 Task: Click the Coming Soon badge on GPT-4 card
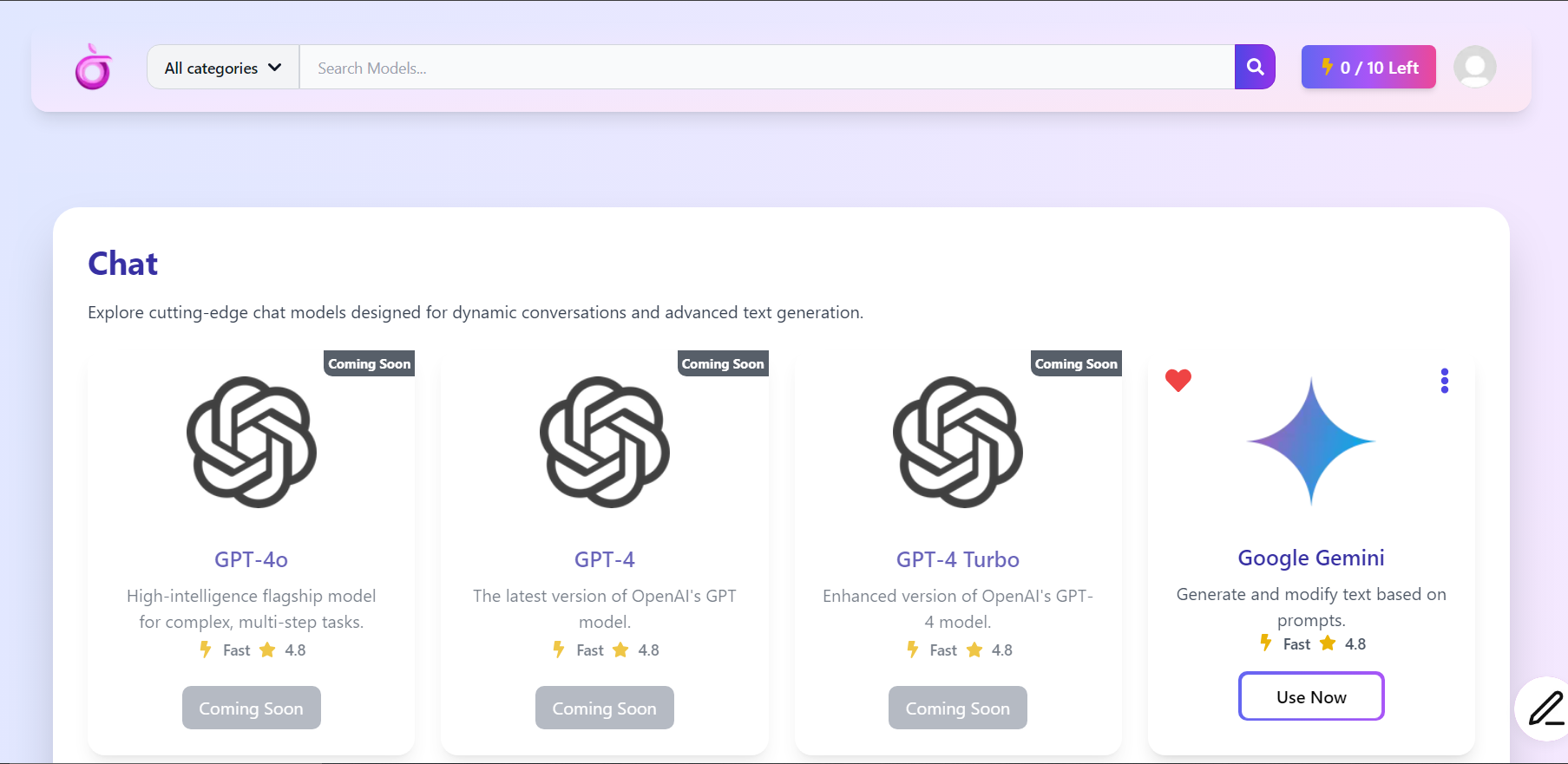[723, 363]
